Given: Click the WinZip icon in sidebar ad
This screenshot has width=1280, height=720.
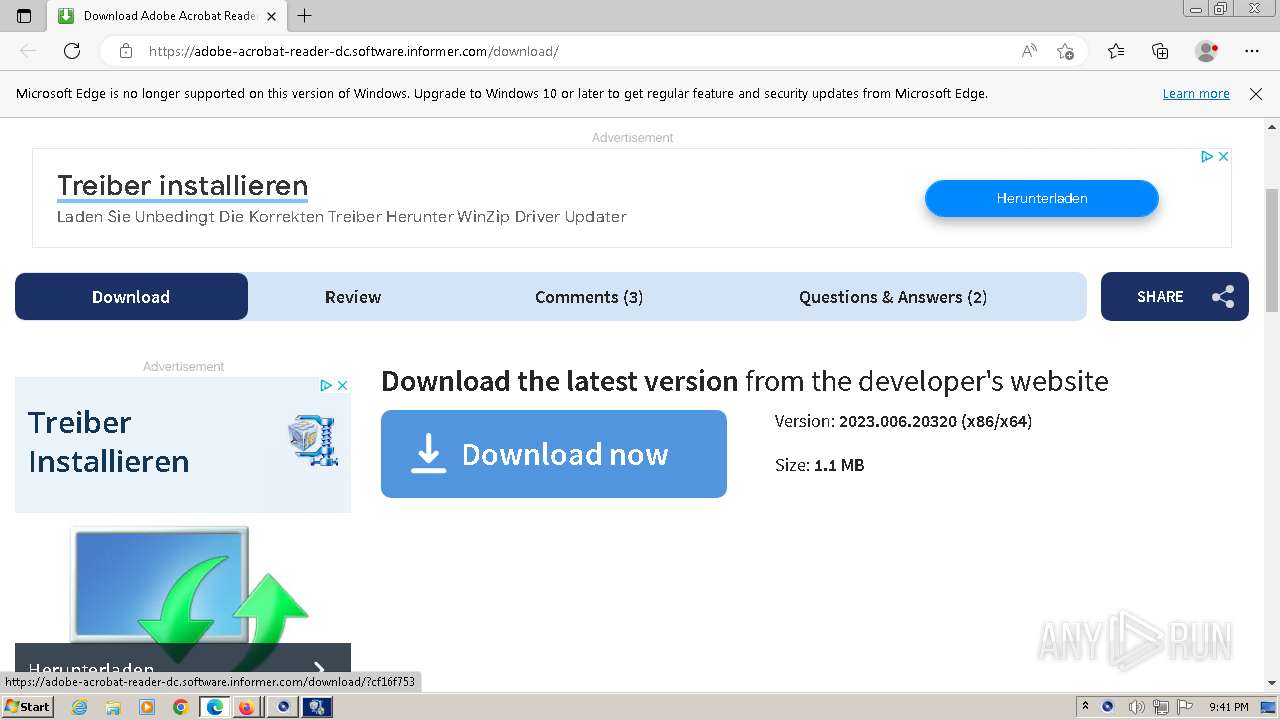Looking at the screenshot, I should 313,441.
